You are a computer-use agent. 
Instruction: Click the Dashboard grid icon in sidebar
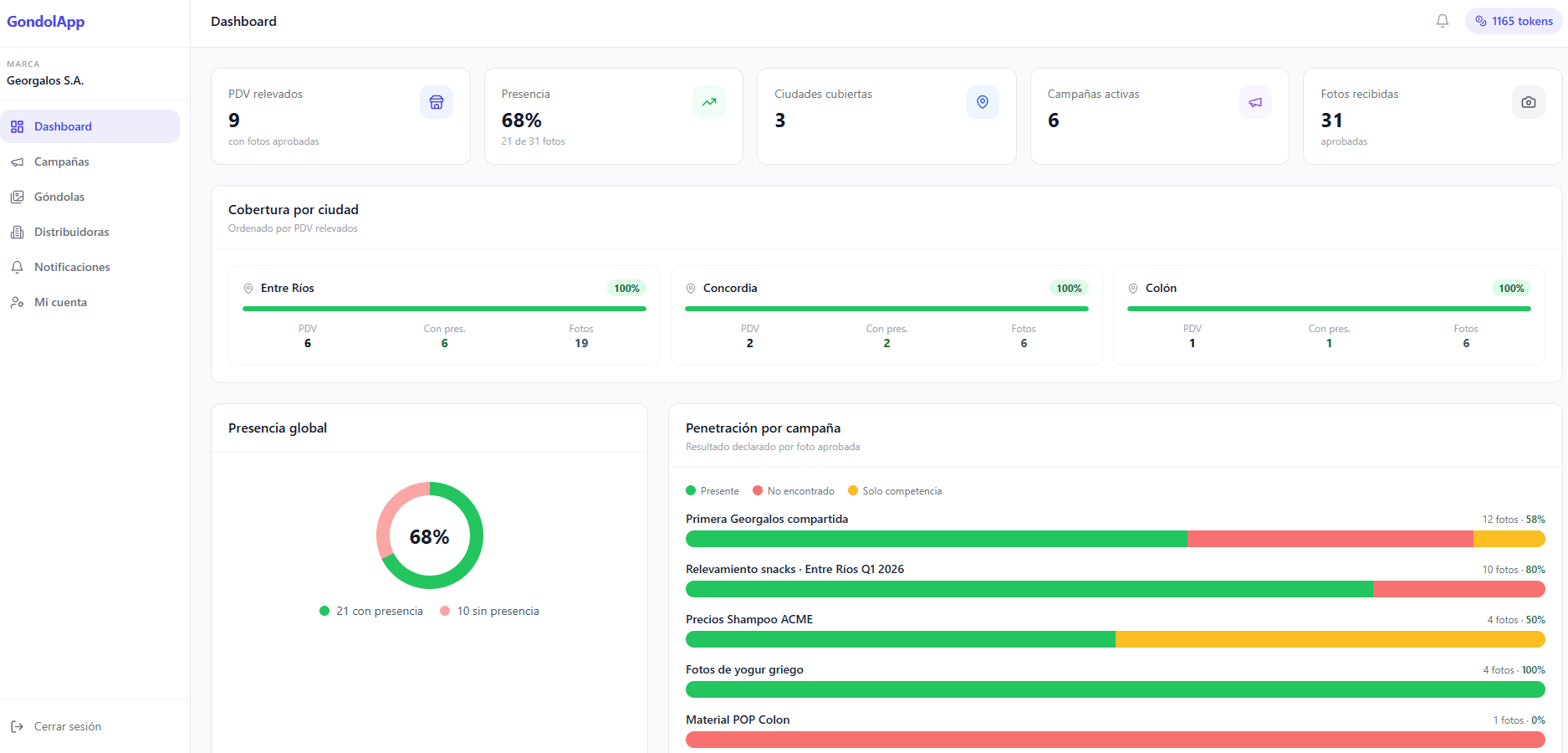pos(17,126)
